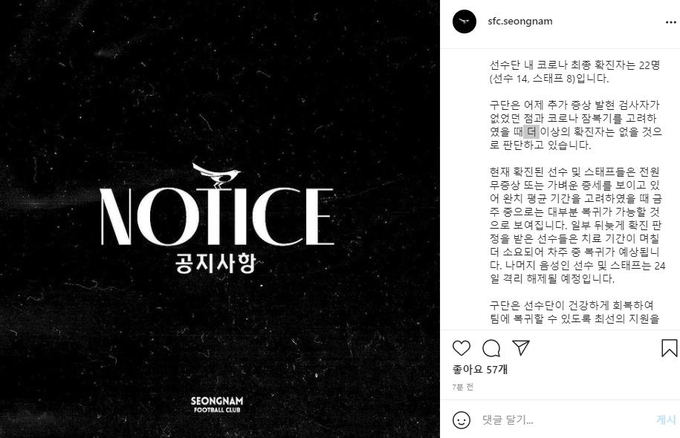Like the post with the heart icon

(461, 348)
